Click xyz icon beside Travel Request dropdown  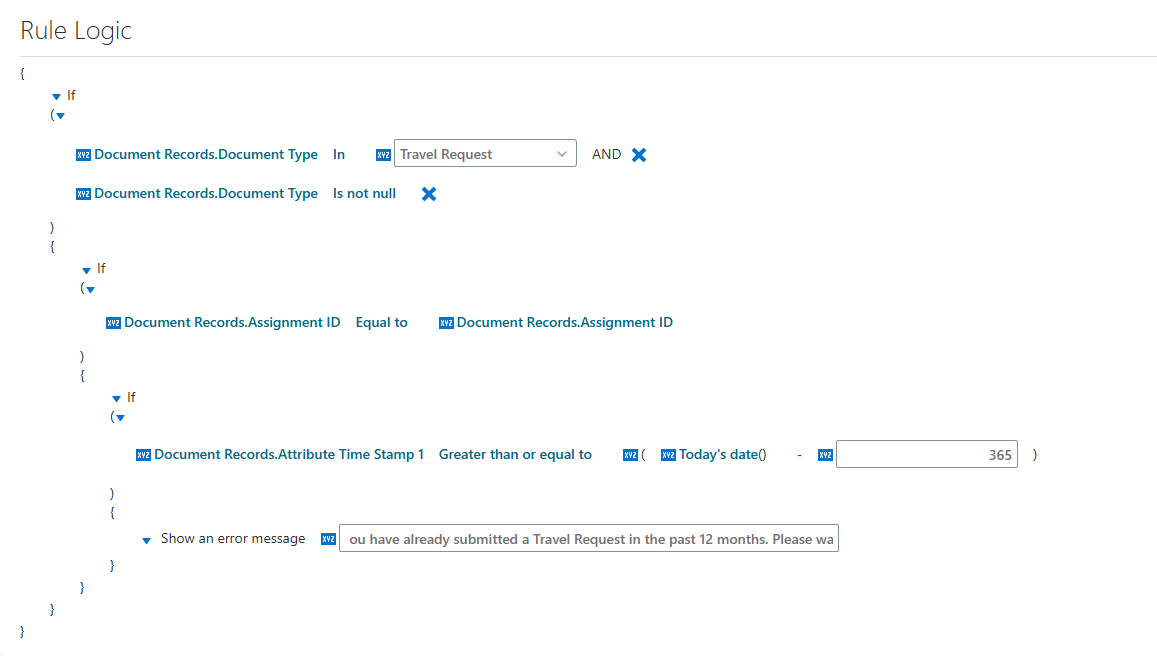(383, 155)
